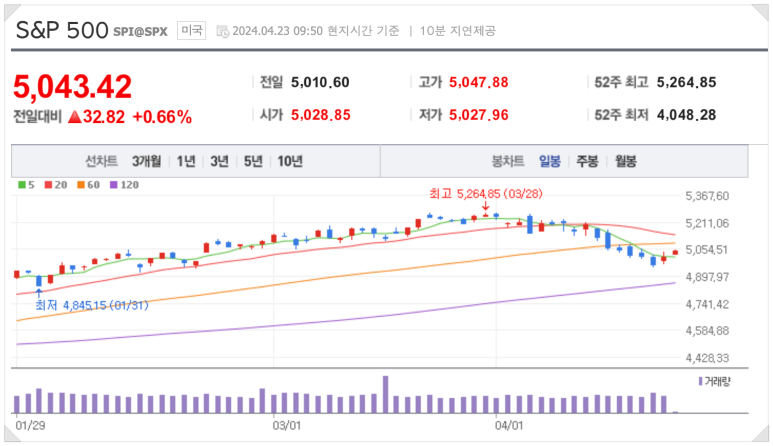The width and height of the screenshot is (773, 446).
Task: Choose the 일봉 candlestick view
Action: point(550,161)
